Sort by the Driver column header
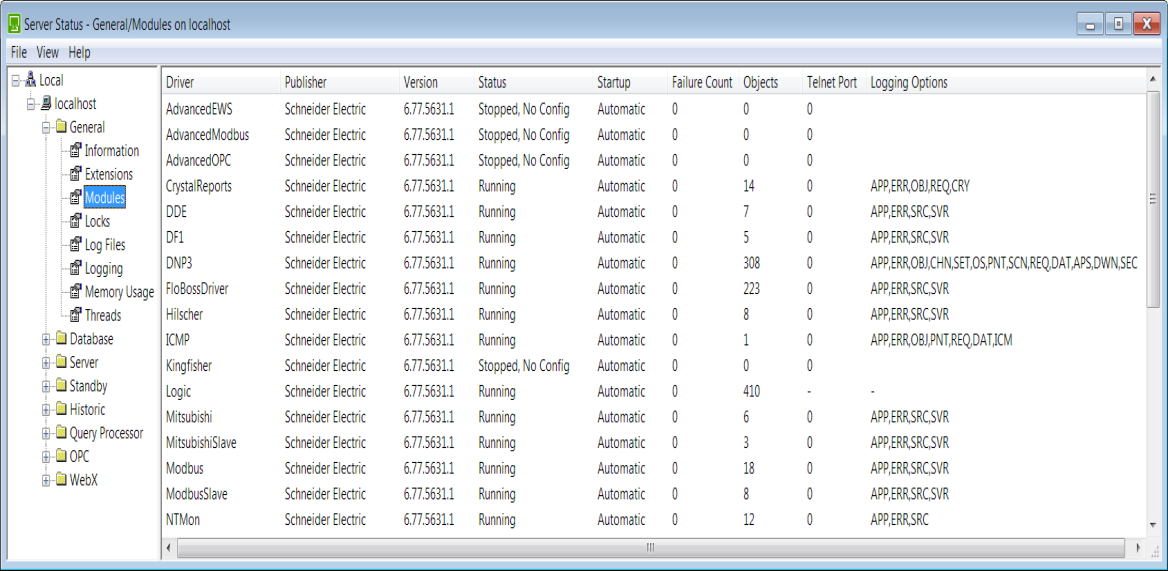 click(221, 83)
